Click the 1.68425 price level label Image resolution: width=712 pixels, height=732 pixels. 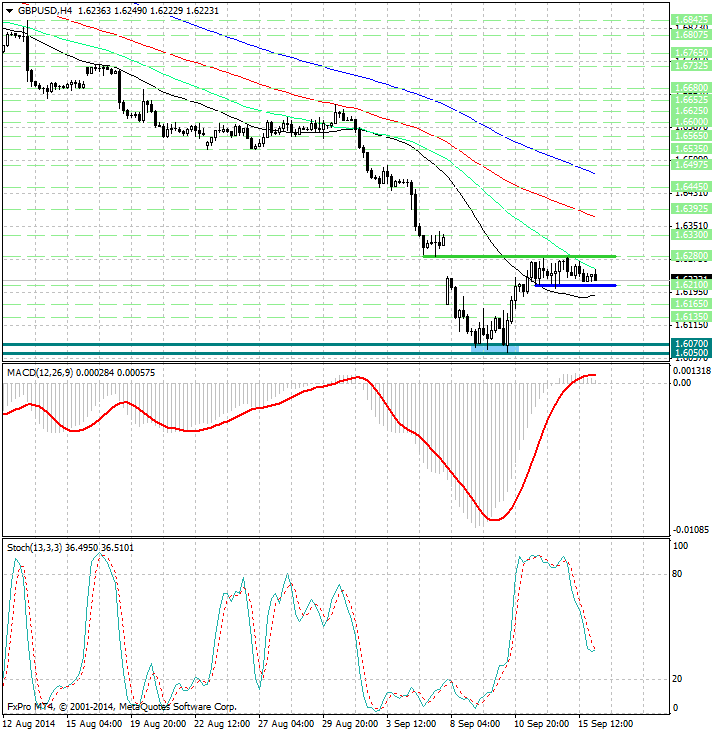tap(691, 20)
